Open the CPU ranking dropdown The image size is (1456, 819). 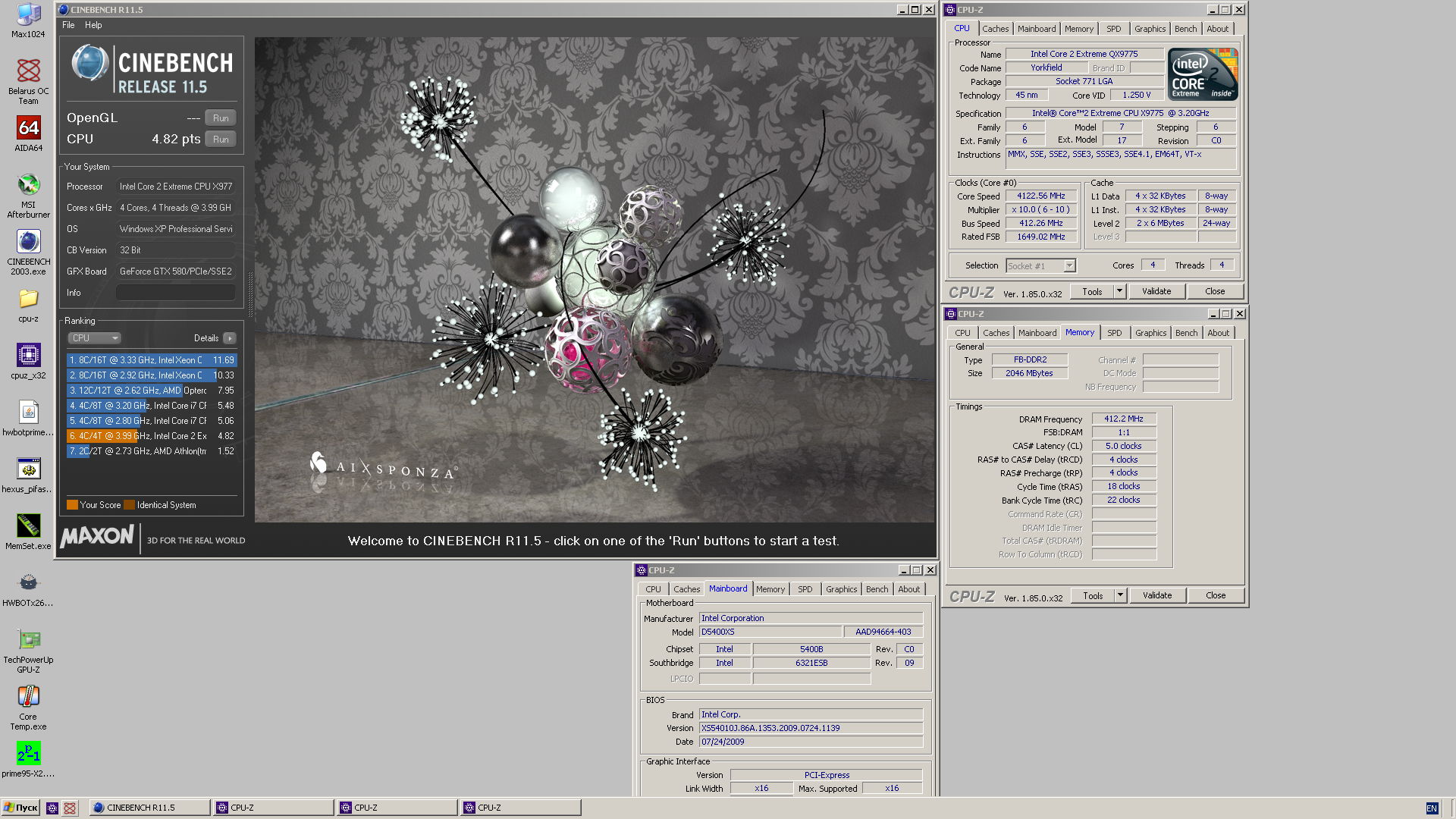[95, 338]
